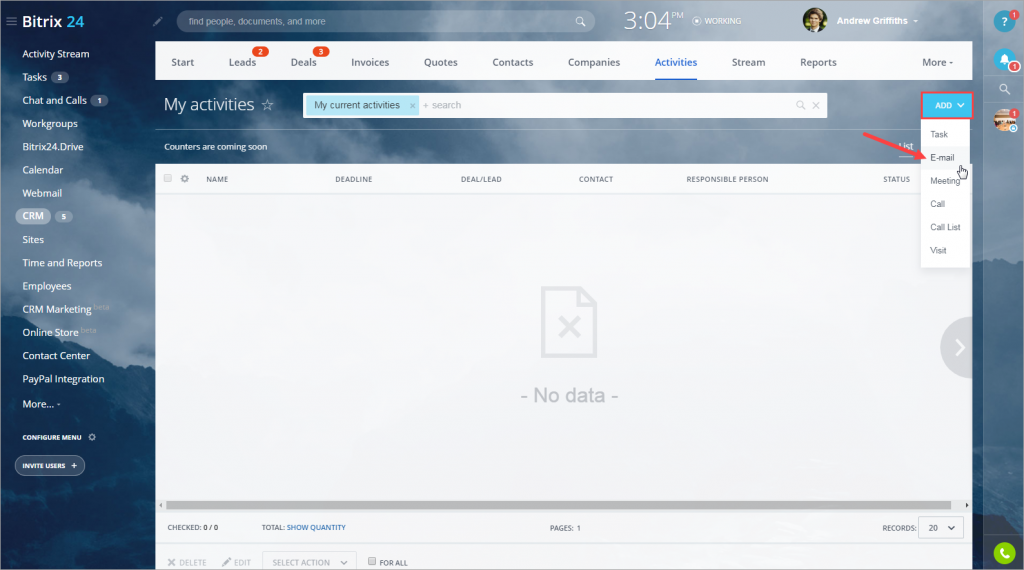Open the chat contact avatar in right sidebar
The image size is (1024, 570).
(x=1004, y=120)
